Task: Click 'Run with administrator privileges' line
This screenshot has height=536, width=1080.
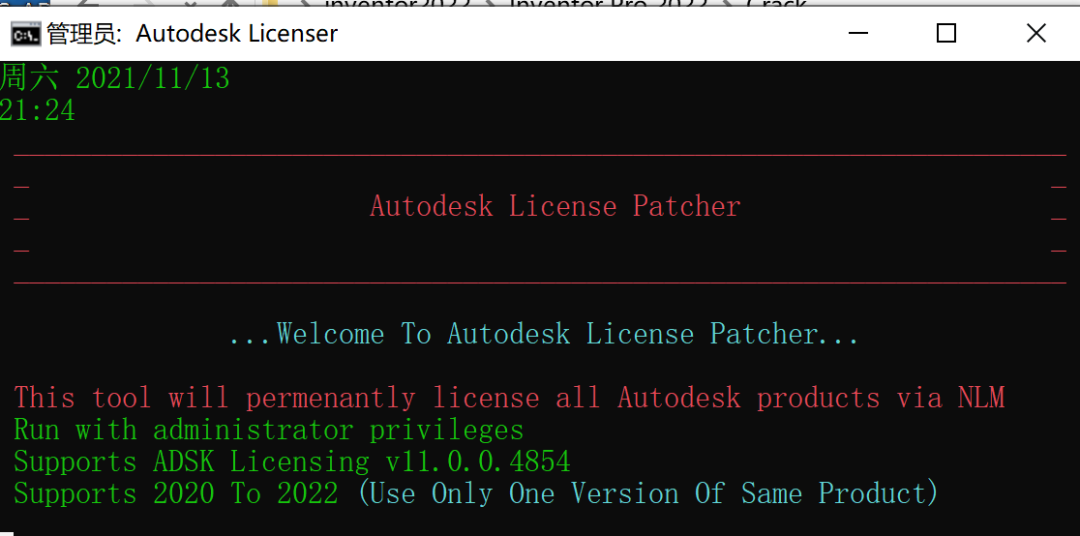Action: 269,430
